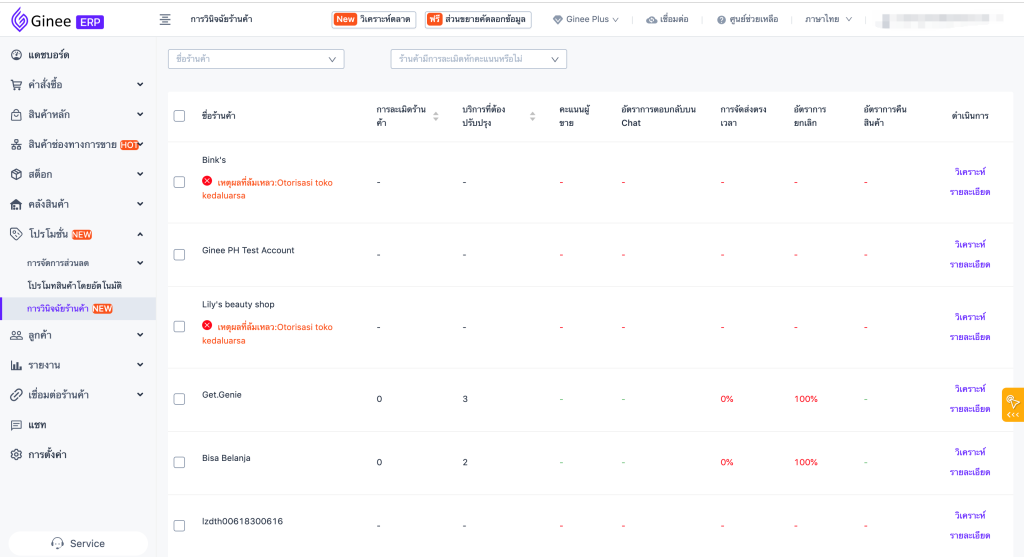The width and height of the screenshot is (1024, 557).
Task: Click details link for Ginee PH Test Account
Action: coord(970,264)
